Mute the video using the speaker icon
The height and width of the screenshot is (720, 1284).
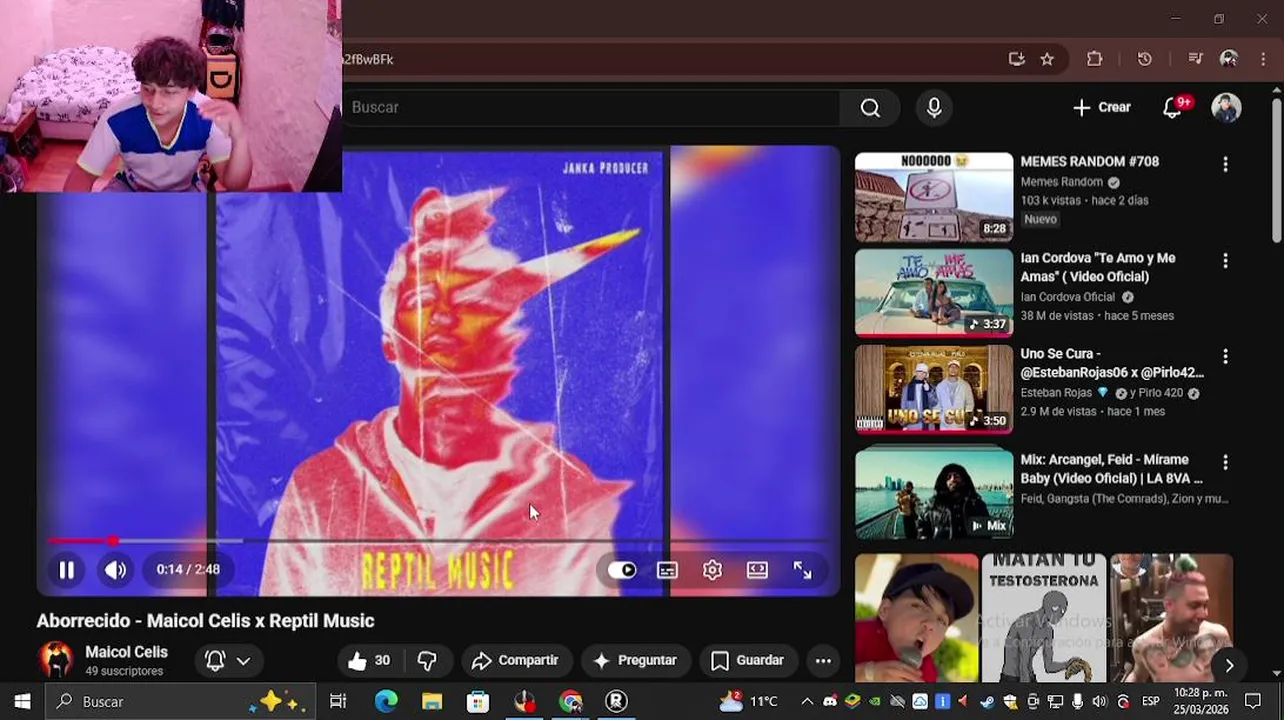[x=116, y=570]
